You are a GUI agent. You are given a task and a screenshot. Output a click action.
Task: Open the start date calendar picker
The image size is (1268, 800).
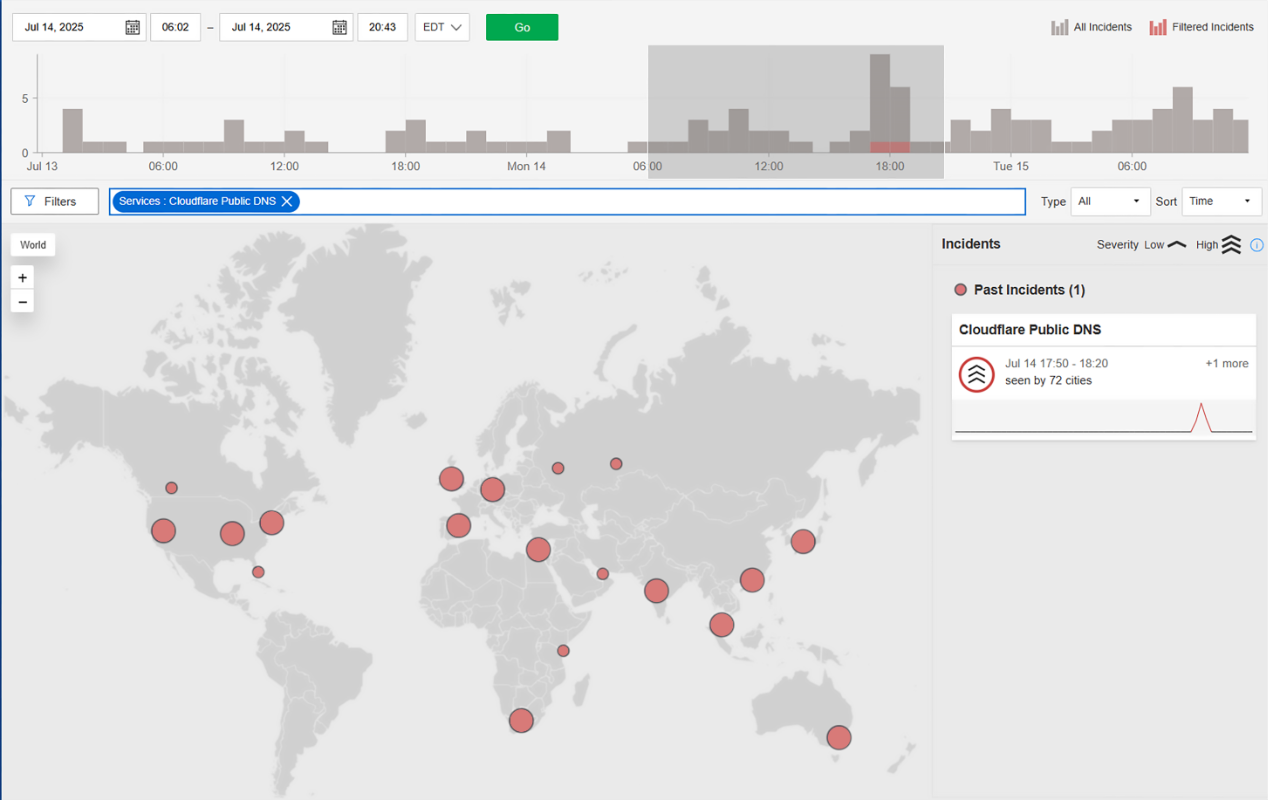pos(132,28)
